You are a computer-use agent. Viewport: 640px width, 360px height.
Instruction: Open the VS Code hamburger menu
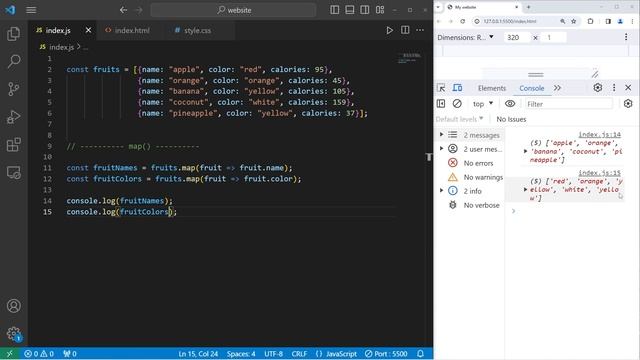[31, 10]
